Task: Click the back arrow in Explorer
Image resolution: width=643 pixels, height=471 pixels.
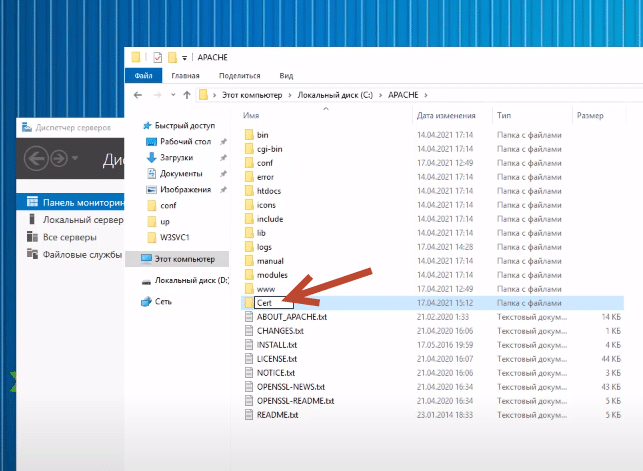Action: click(x=138, y=95)
